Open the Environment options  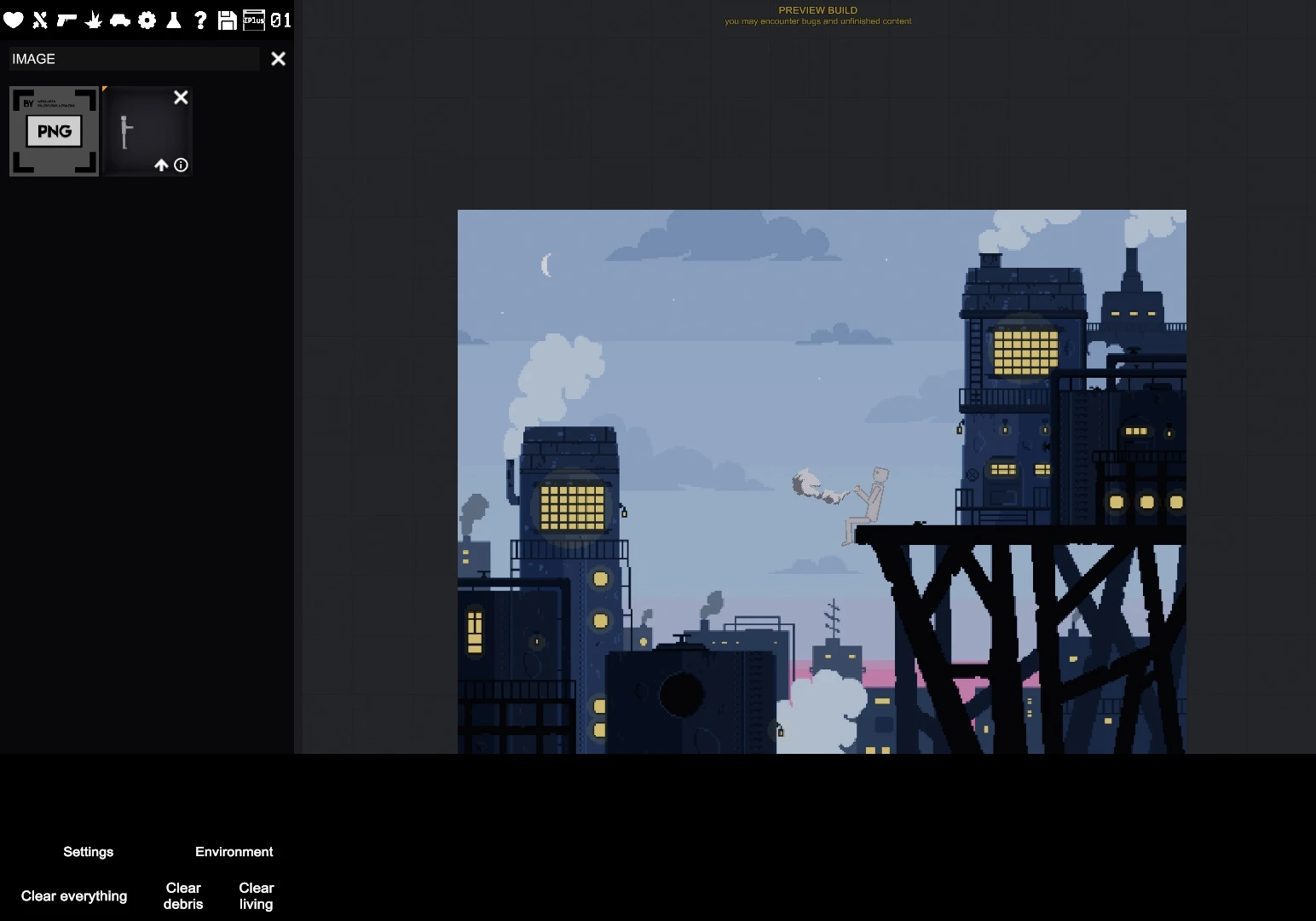(x=234, y=852)
